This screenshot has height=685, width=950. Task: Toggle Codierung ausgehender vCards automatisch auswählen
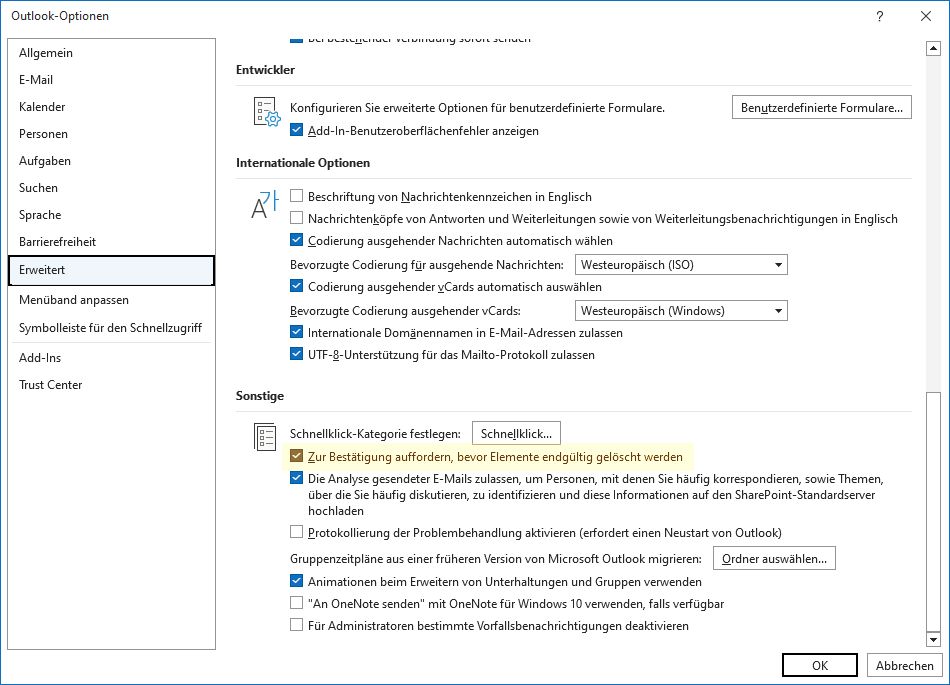click(296, 286)
